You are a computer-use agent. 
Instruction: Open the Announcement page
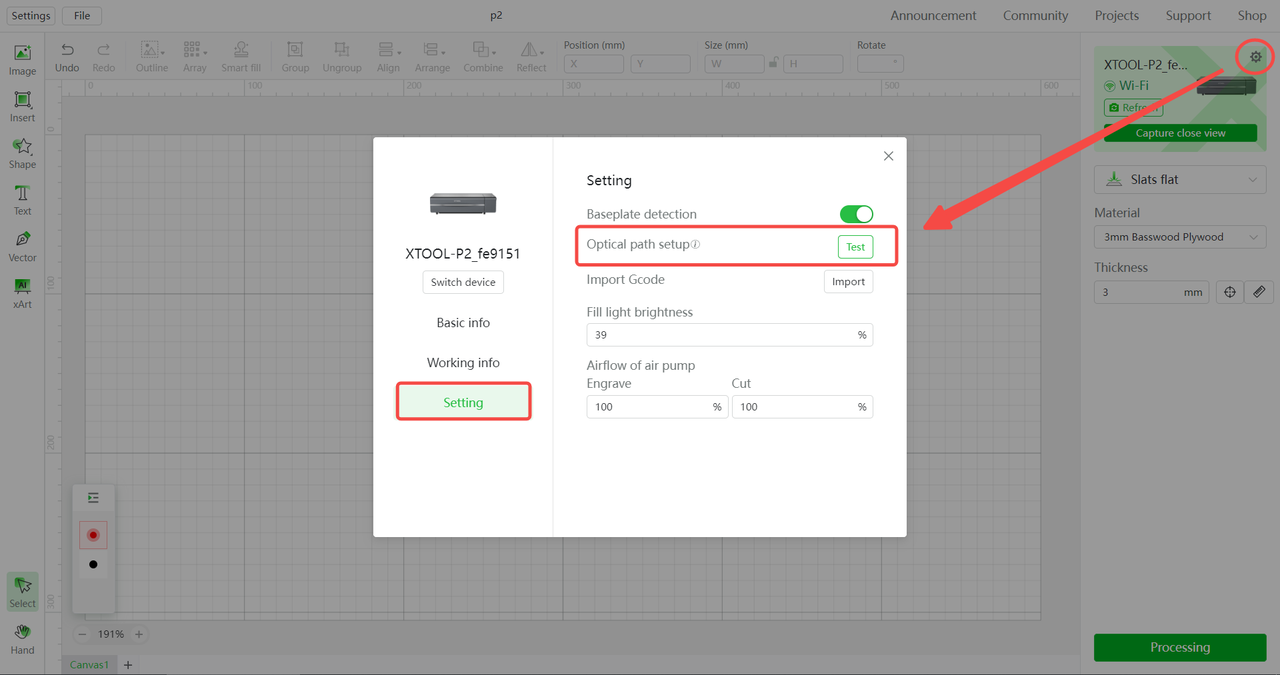933,16
